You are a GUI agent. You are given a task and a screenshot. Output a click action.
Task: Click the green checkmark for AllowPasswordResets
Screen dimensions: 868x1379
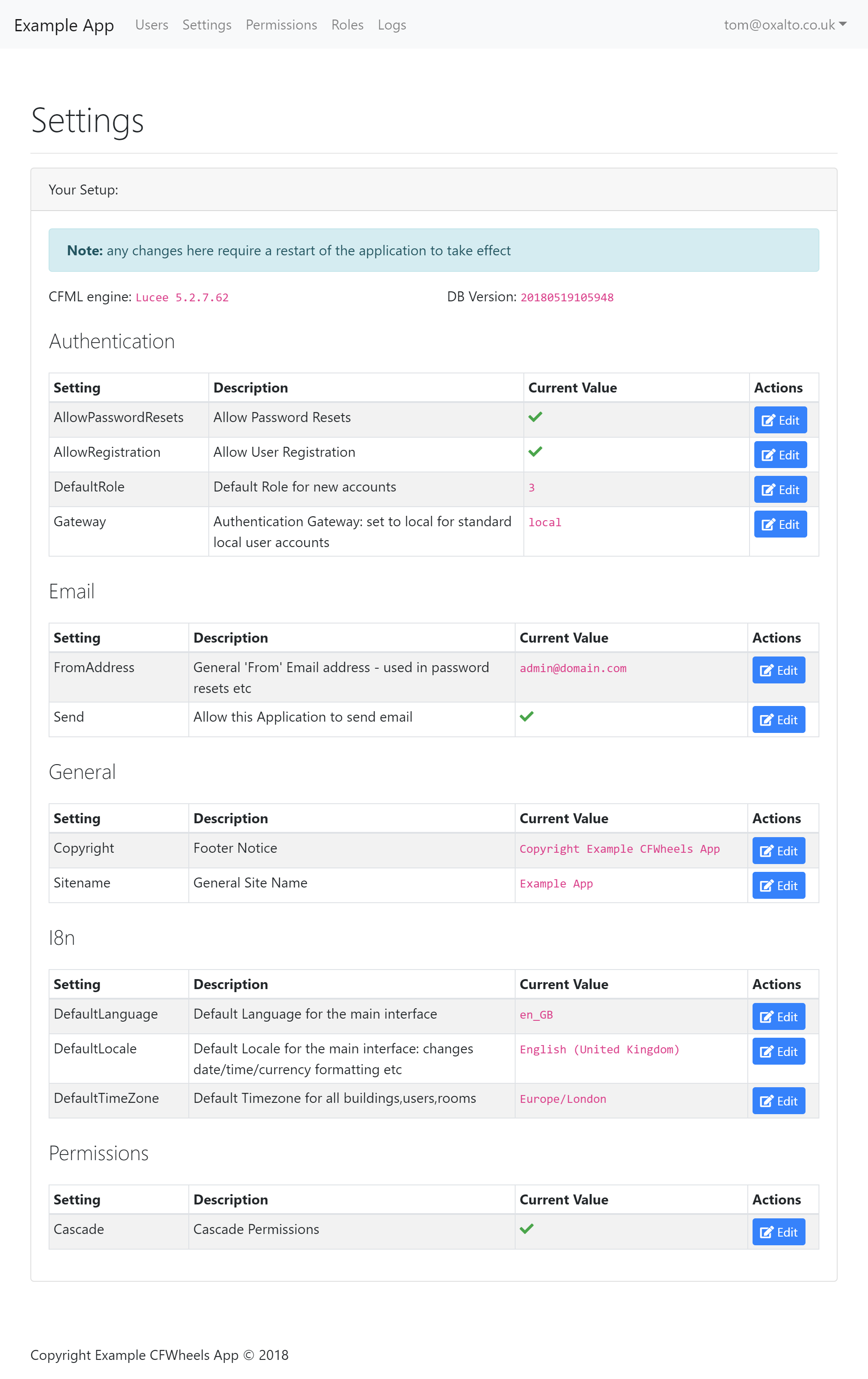(x=535, y=417)
